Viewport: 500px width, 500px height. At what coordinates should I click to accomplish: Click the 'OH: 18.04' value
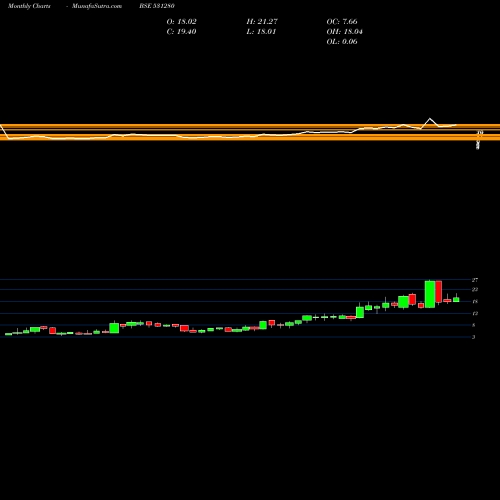click(344, 32)
